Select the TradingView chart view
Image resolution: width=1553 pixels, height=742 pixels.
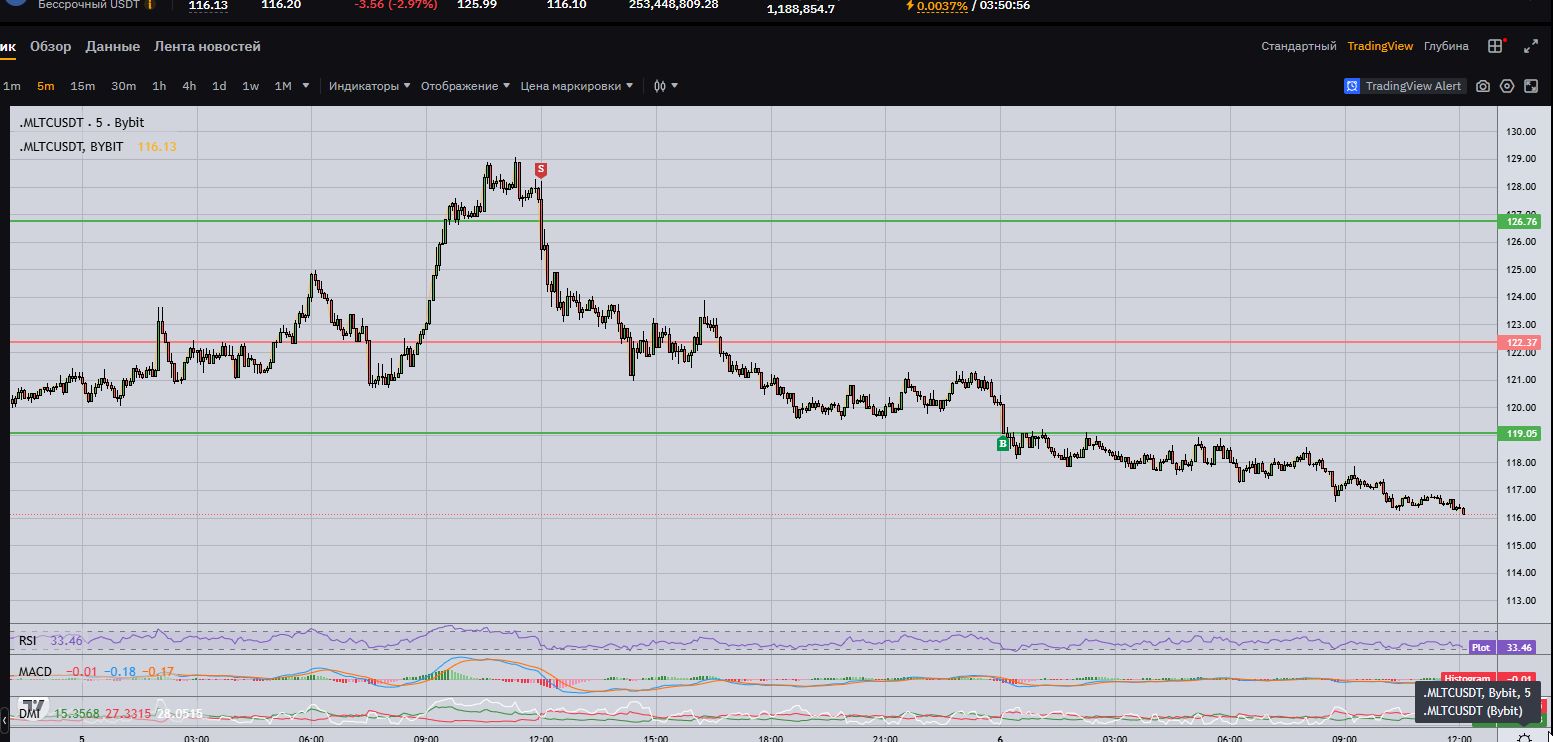click(x=1380, y=46)
